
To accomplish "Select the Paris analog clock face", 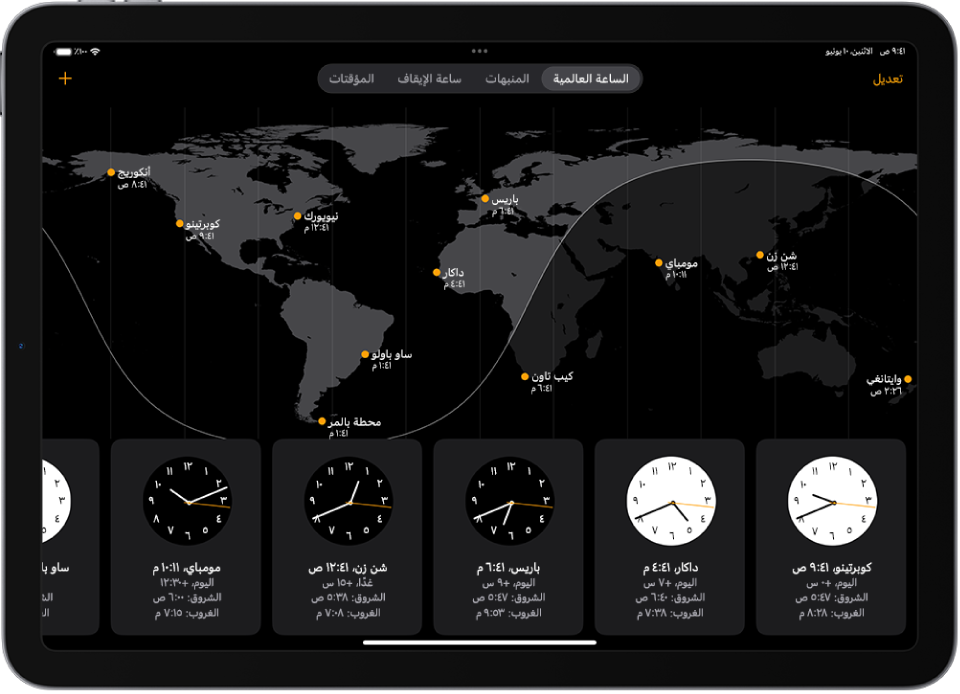I will pyautogui.click(x=509, y=501).
